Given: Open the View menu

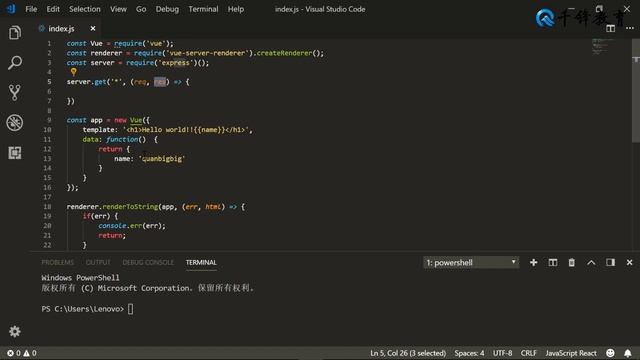Looking at the screenshot, I should coord(118,9).
